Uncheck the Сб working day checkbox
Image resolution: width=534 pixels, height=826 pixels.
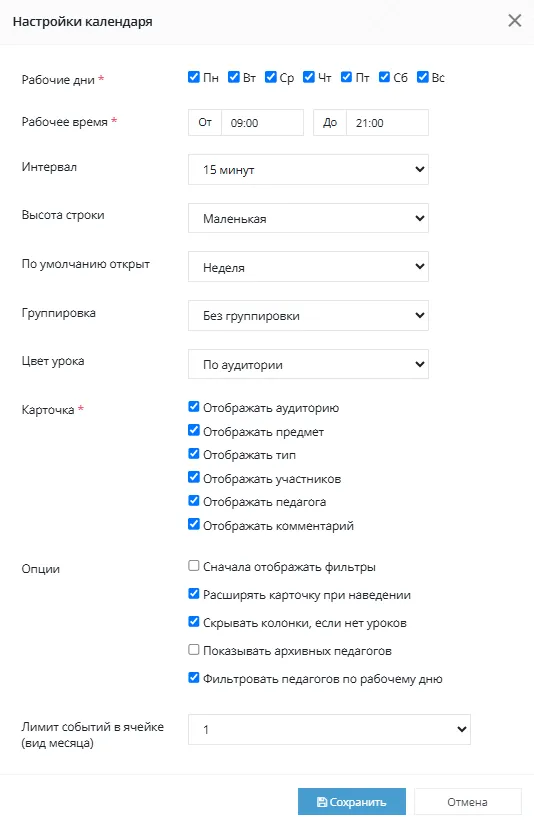tap(384, 77)
